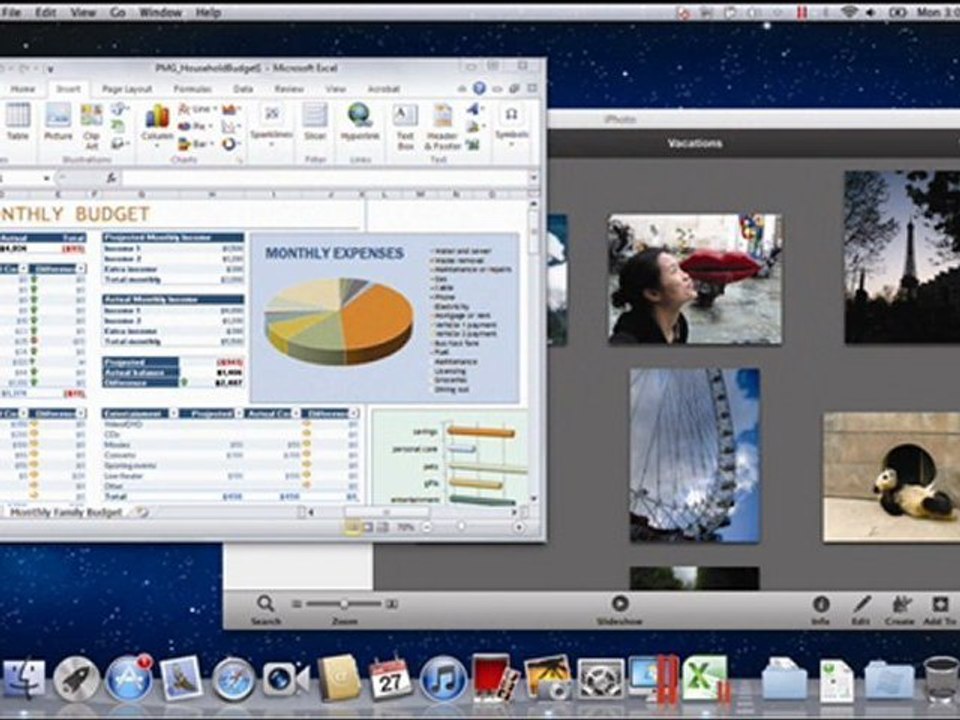Open Launchpad from the Dock
Viewport: 960px width, 720px height.
(x=76, y=679)
